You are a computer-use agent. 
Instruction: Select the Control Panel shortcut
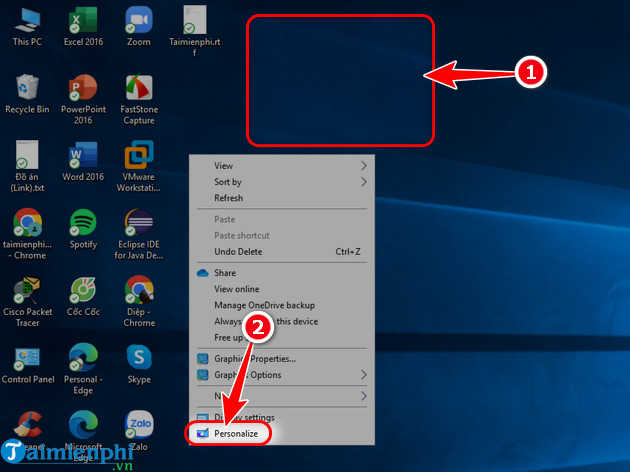coord(27,357)
